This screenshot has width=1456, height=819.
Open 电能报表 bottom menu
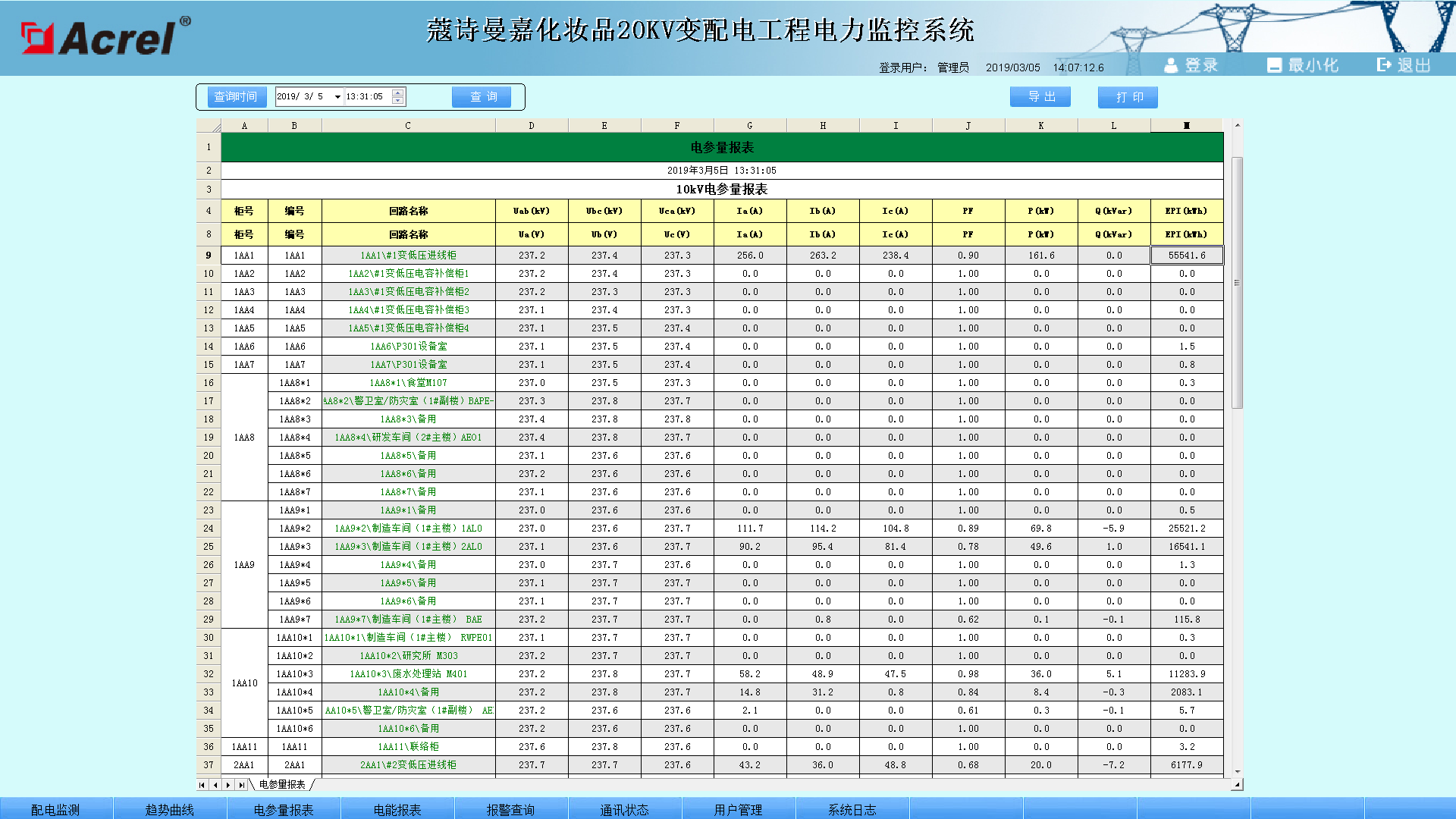[x=397, y=809]
